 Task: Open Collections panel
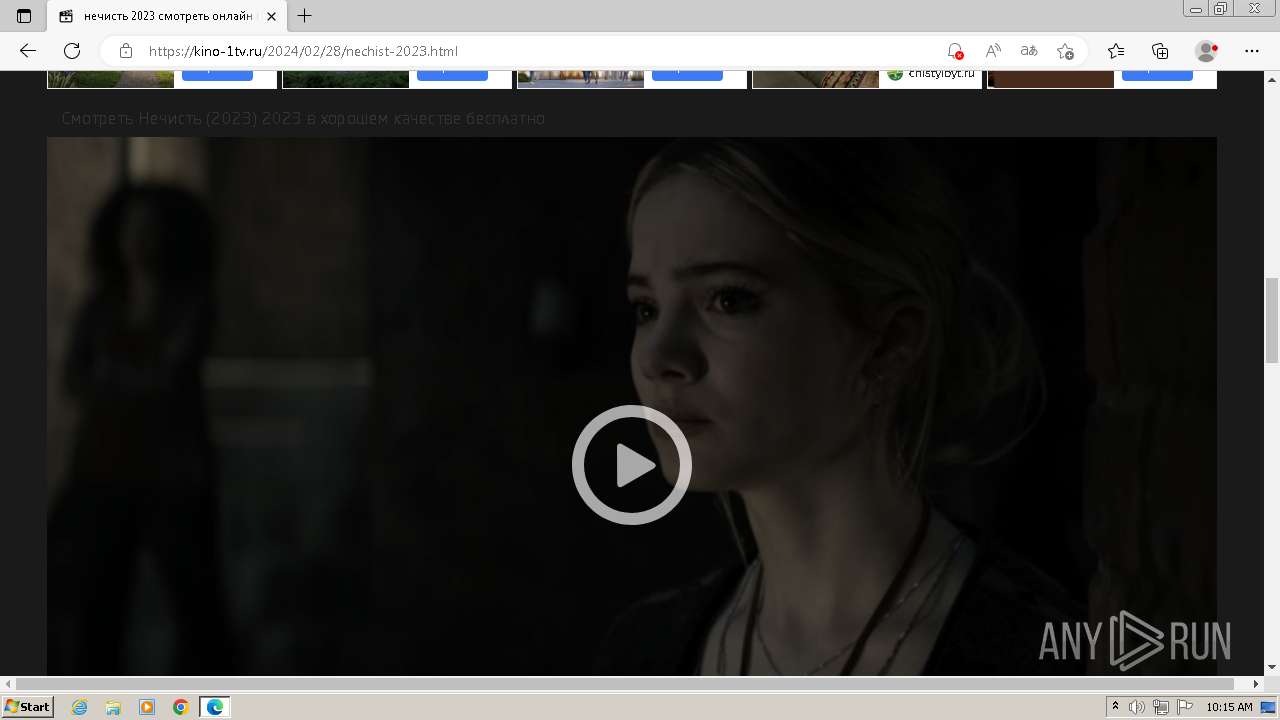tap(1160, 51)
